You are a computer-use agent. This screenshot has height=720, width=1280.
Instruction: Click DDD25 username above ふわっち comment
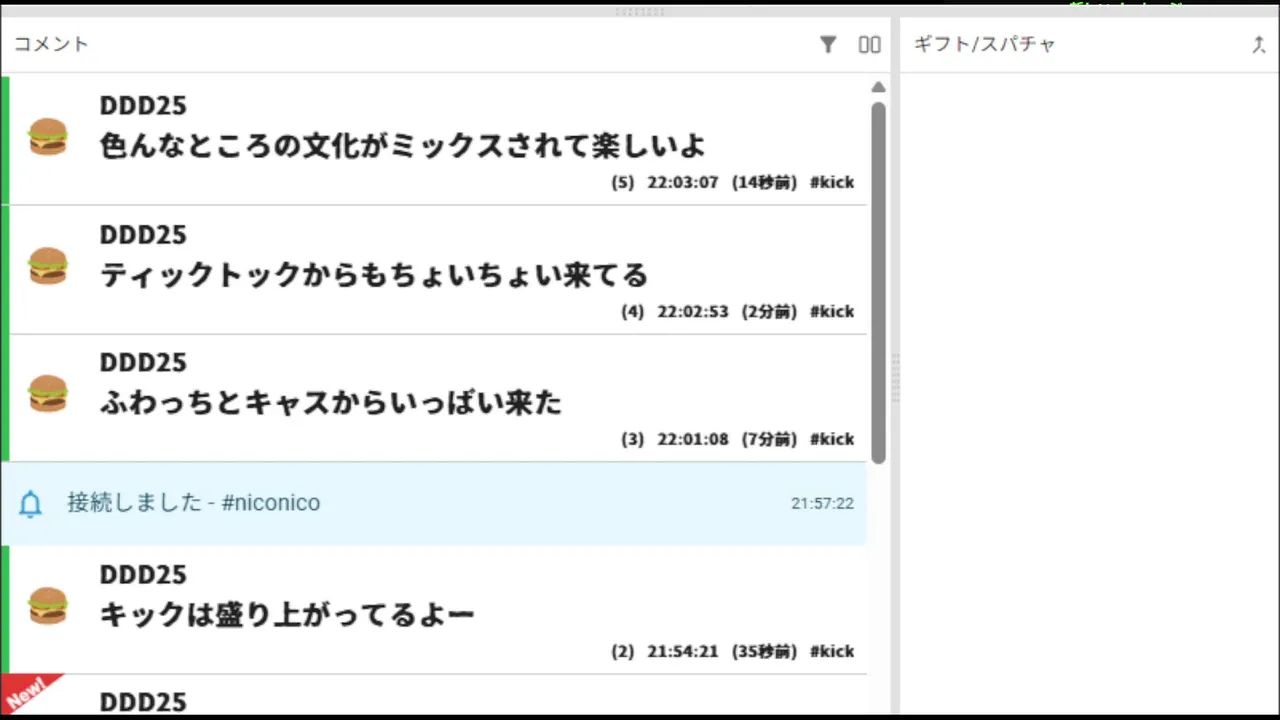(143, 362)
